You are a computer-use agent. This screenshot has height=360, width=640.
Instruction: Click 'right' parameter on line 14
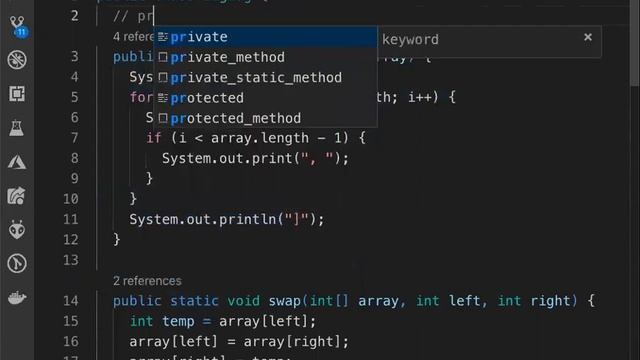click(550, 301)
